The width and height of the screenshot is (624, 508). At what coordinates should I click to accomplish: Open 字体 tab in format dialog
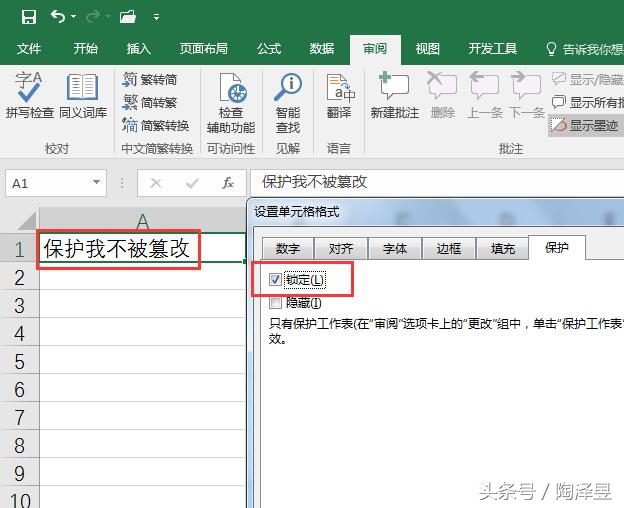tap(395, 249)
